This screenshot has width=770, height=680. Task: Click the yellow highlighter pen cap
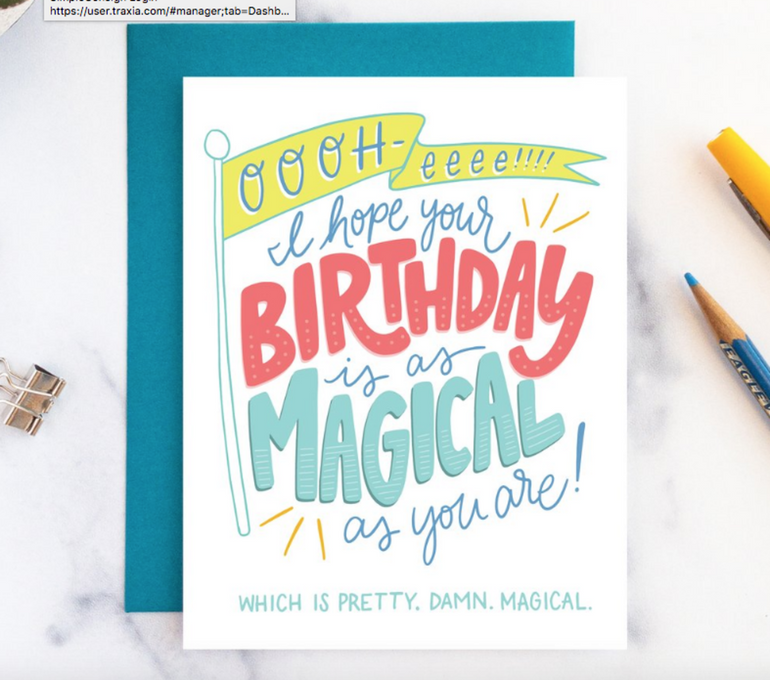click(738, 160)
